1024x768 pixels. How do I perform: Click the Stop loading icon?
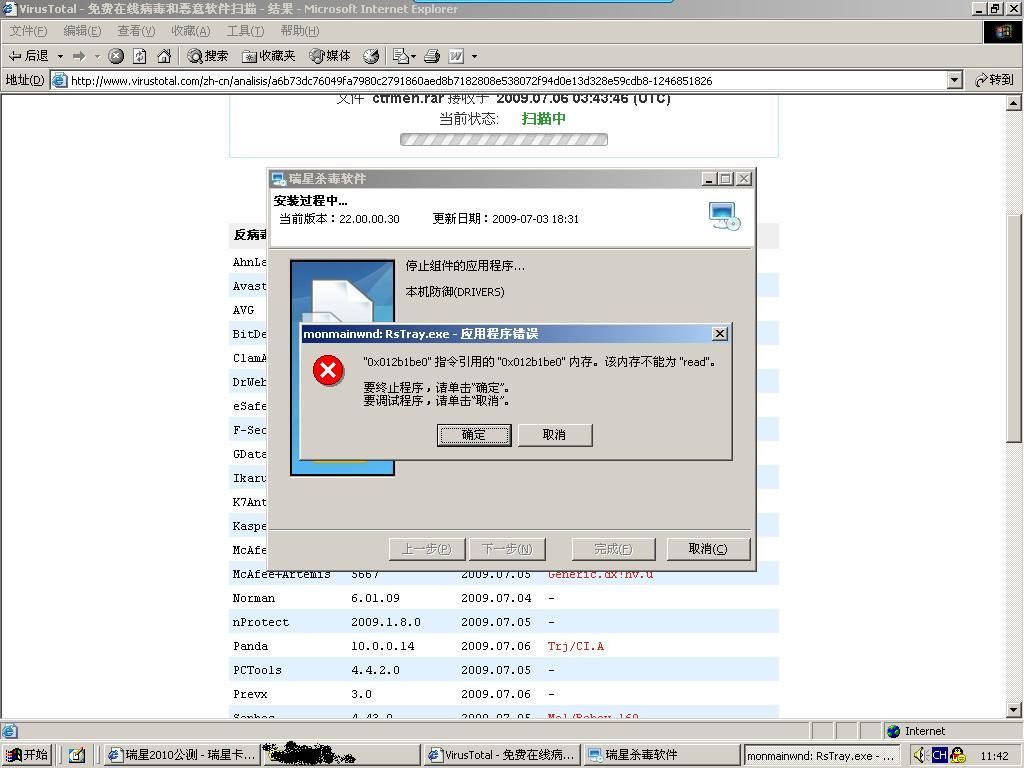pyautogui.click(x=116, y=56)
